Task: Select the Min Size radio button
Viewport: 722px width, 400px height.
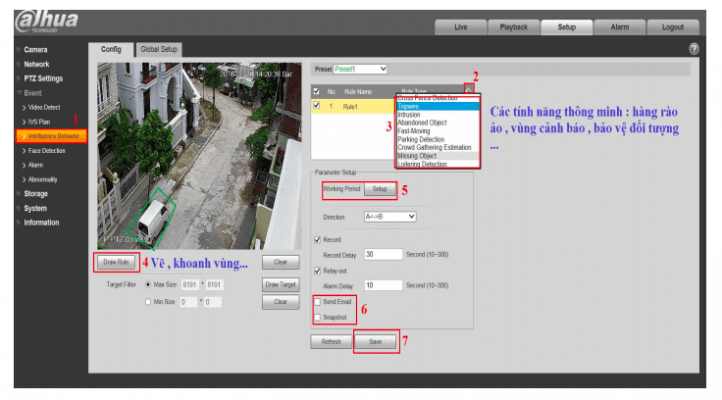Action: pos(149,300)
